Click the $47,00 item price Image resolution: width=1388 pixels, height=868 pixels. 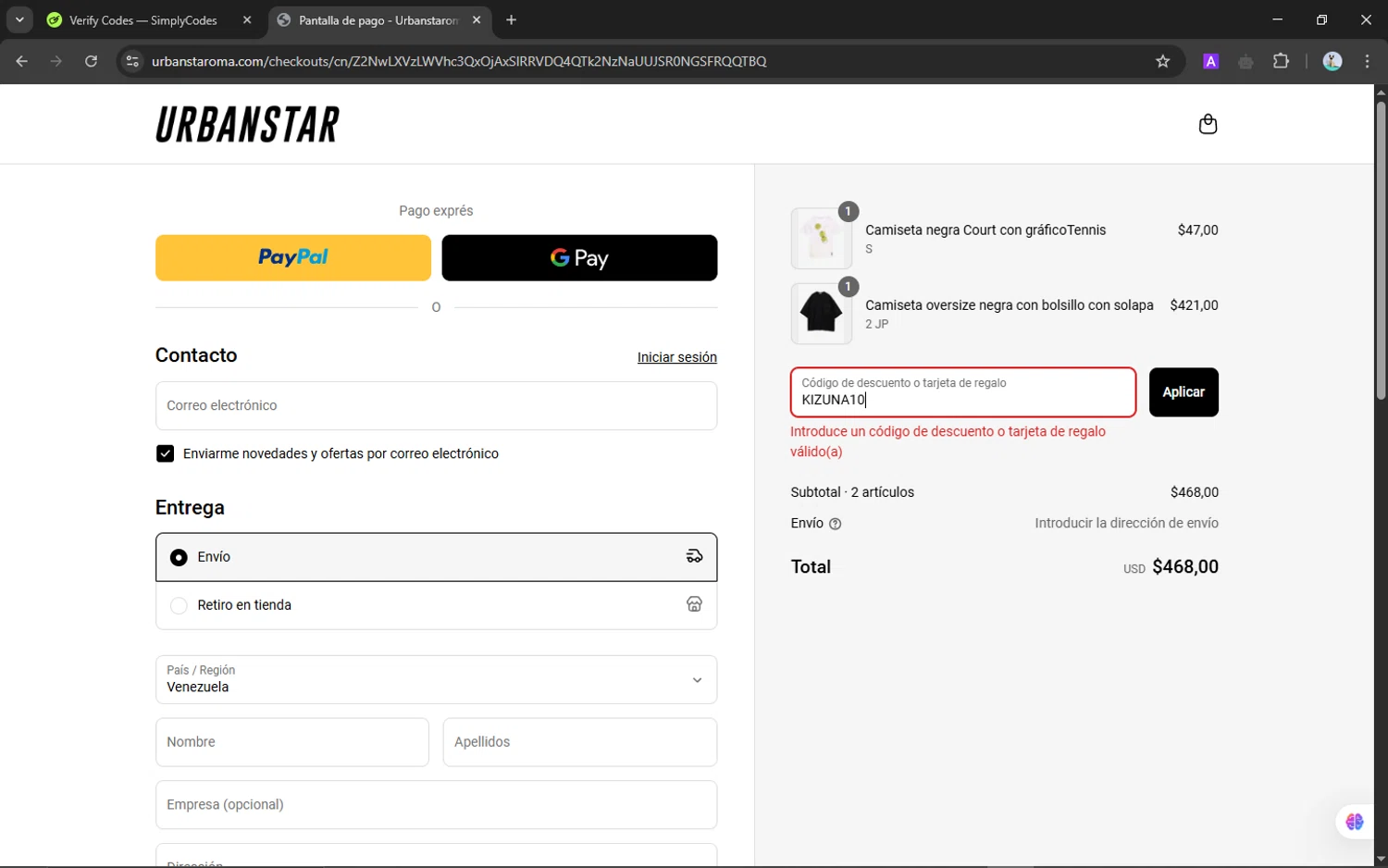tap(1197, 229)
